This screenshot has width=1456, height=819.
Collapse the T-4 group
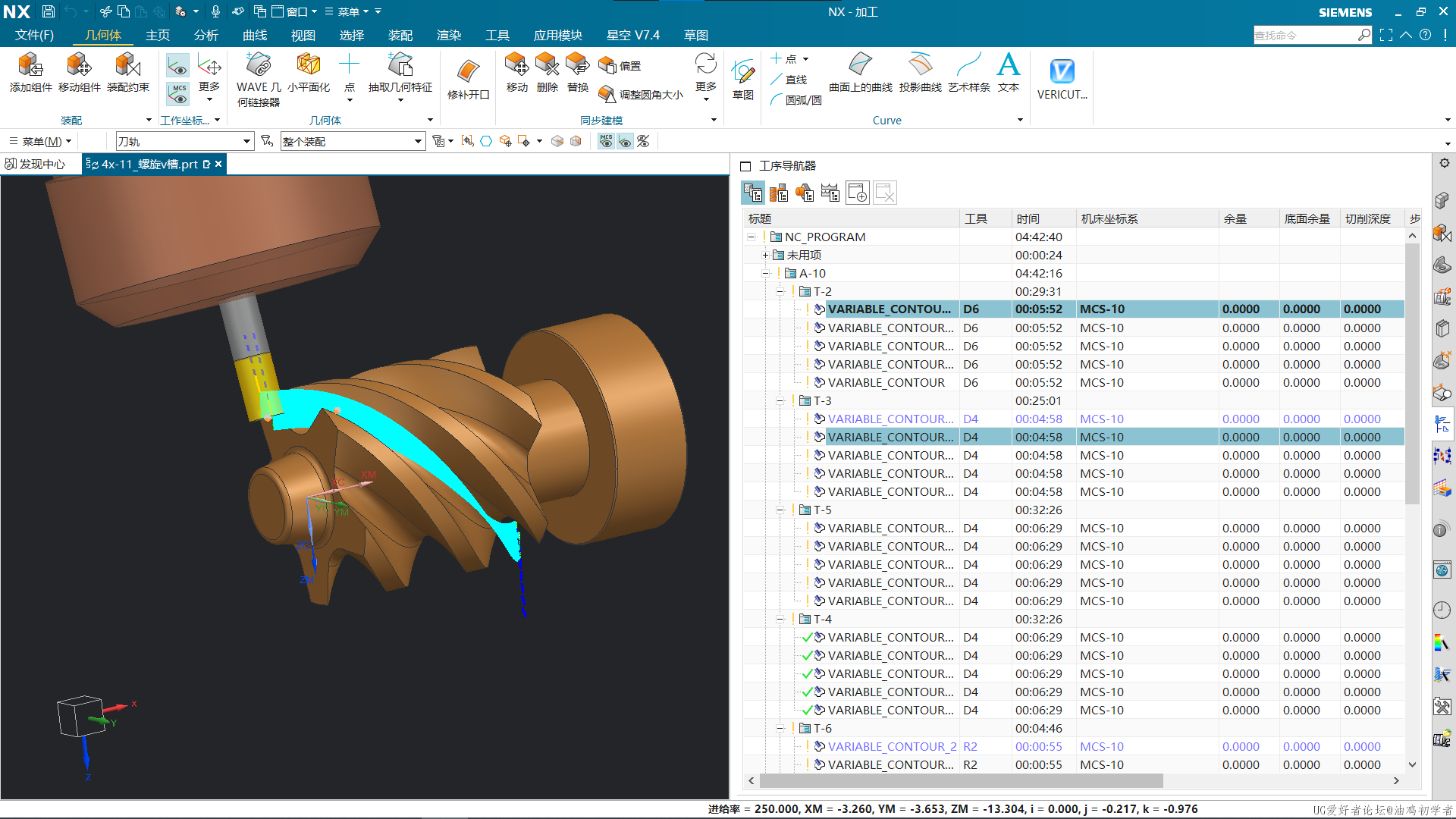pos(780,619)
